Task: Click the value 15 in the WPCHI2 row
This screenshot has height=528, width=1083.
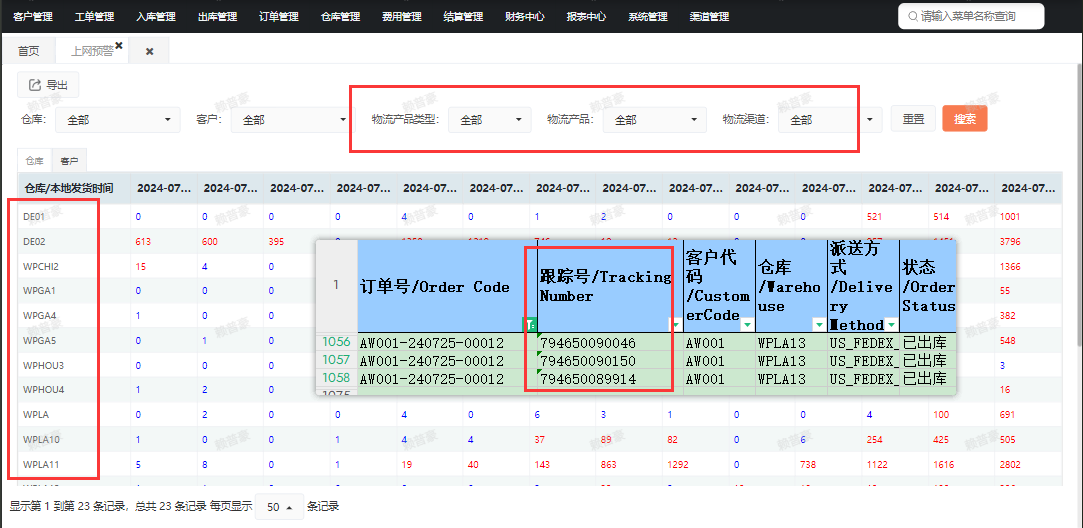Action: tap(140, 267)
